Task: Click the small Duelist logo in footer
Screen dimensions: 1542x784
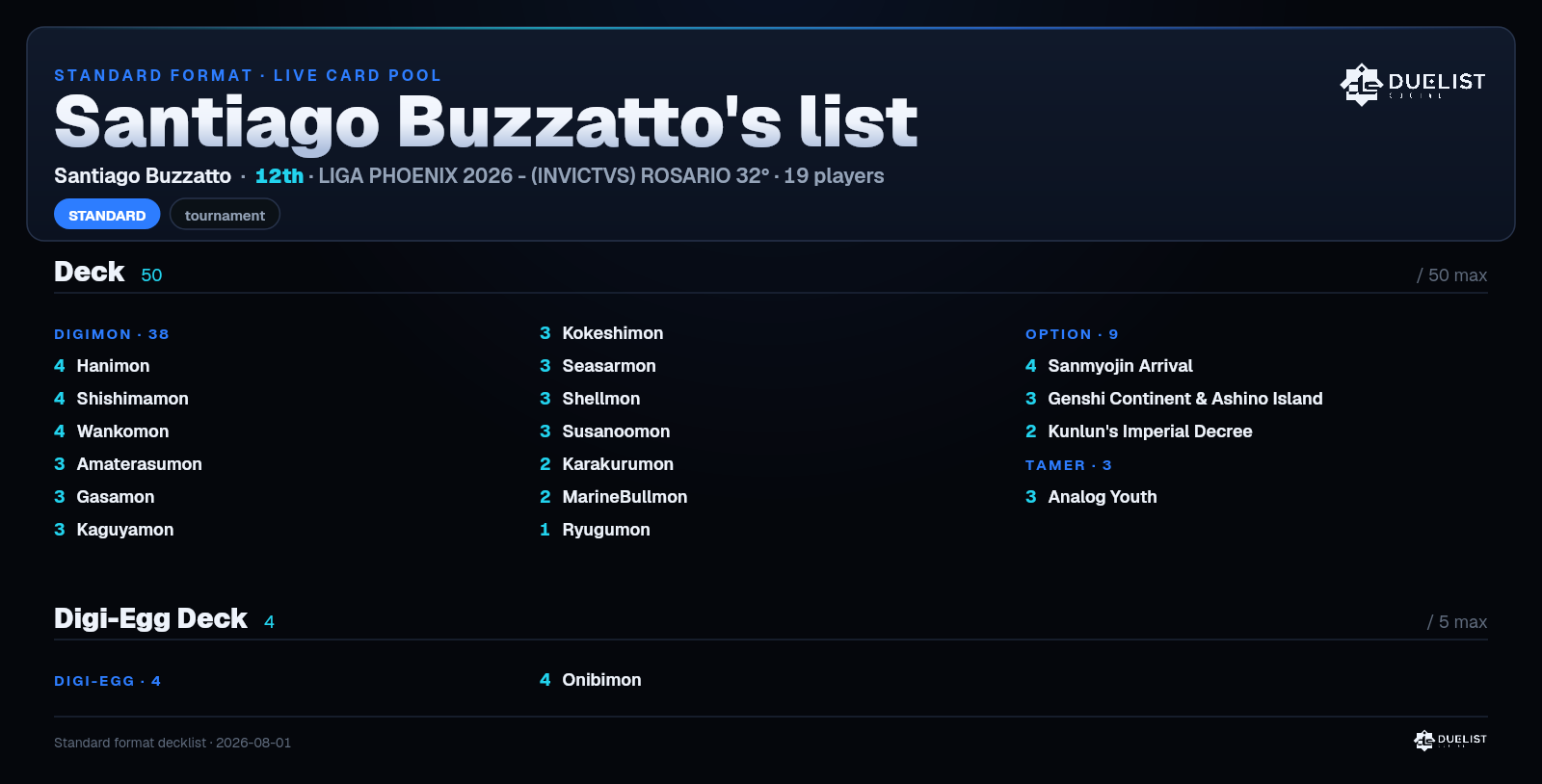Action: [x=1450, y=740]
